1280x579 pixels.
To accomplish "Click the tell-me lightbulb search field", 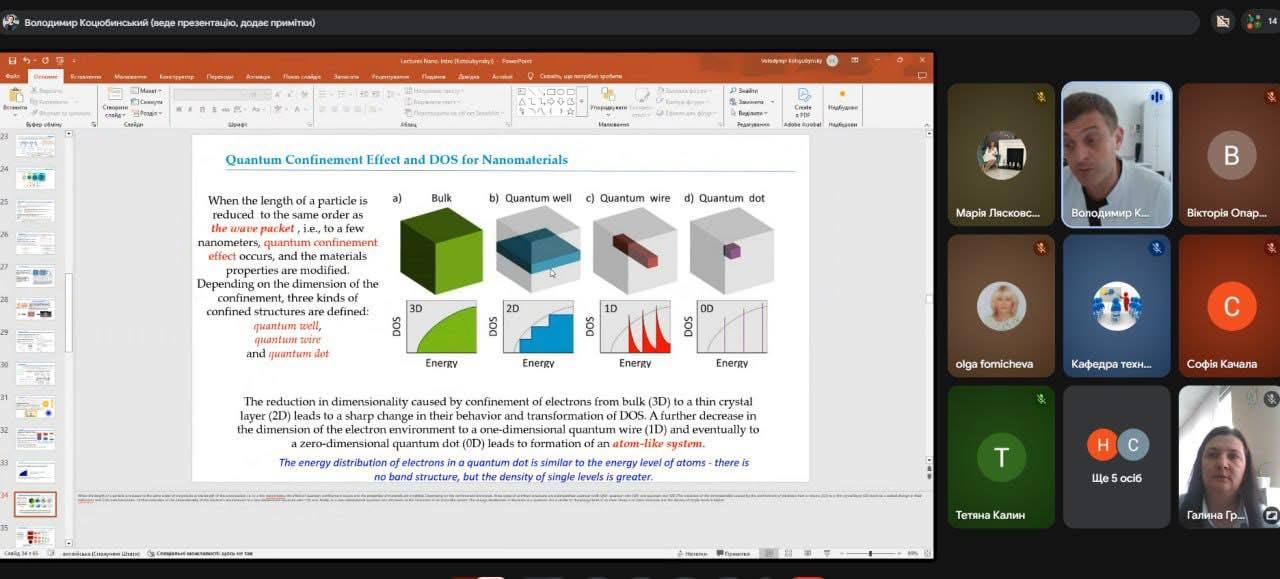I will click(x=576, y=76).
